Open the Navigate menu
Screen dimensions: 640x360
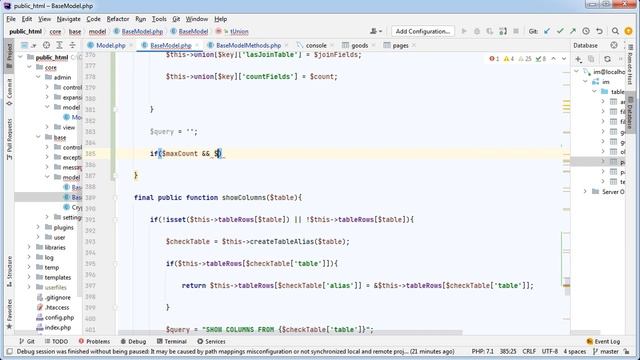coord(69,19)
